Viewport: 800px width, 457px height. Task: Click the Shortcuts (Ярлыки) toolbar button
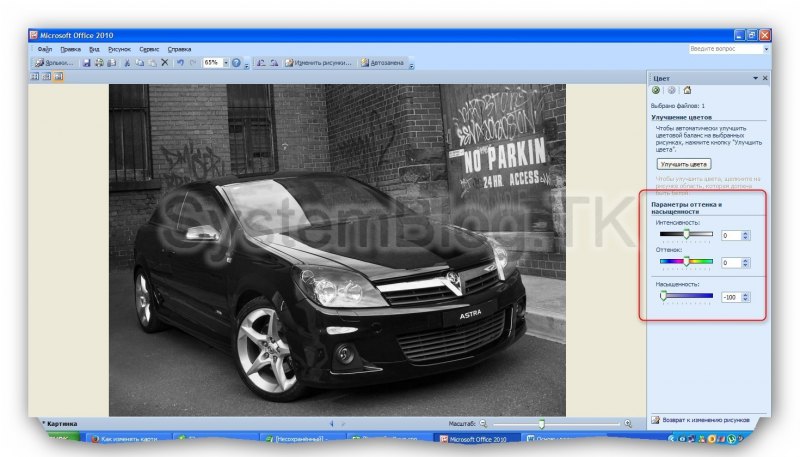point(54,63)
